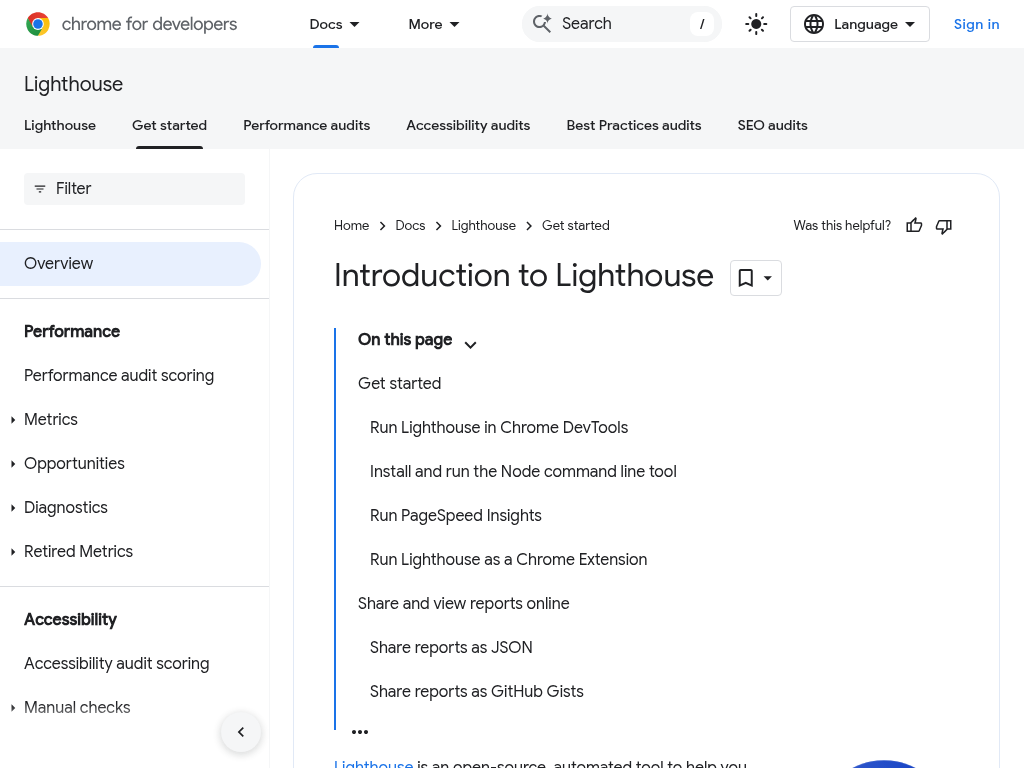This screenshot has width=1024, height=768.
Task: Switch to the SEO audits tab
Action: [x=773, y=125]
